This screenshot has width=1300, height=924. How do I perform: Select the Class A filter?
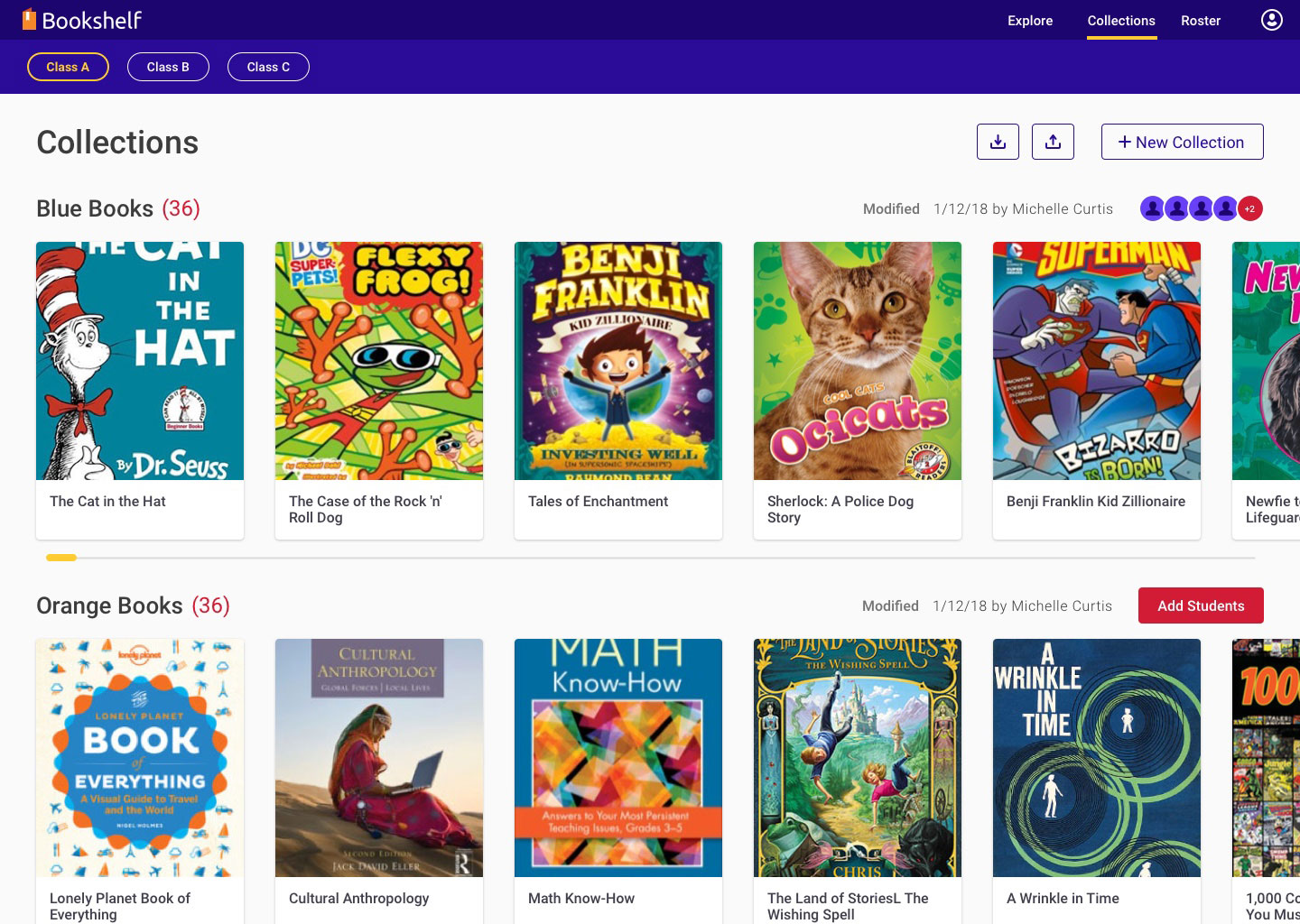[x=68, y=67]
